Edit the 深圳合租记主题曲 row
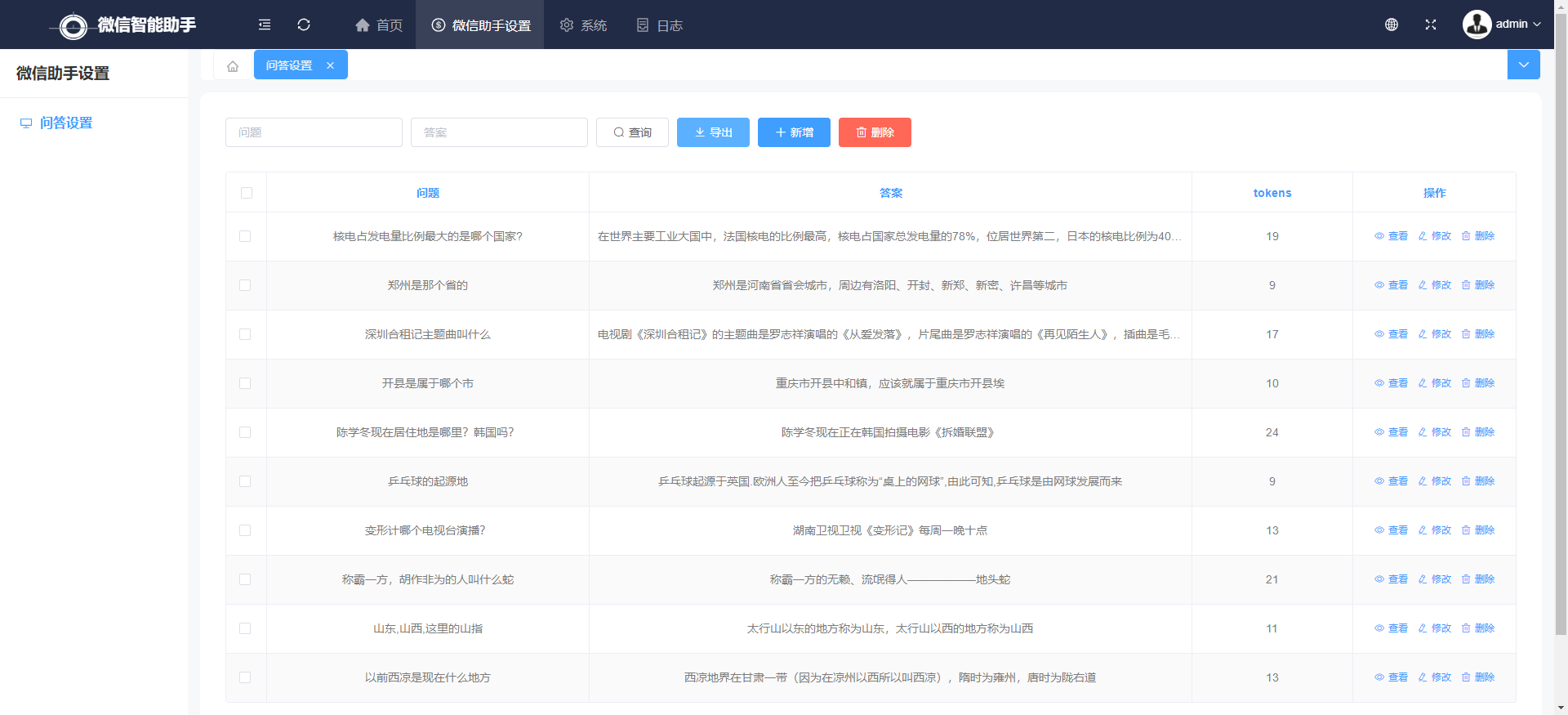 click(x=1435, y=334)
